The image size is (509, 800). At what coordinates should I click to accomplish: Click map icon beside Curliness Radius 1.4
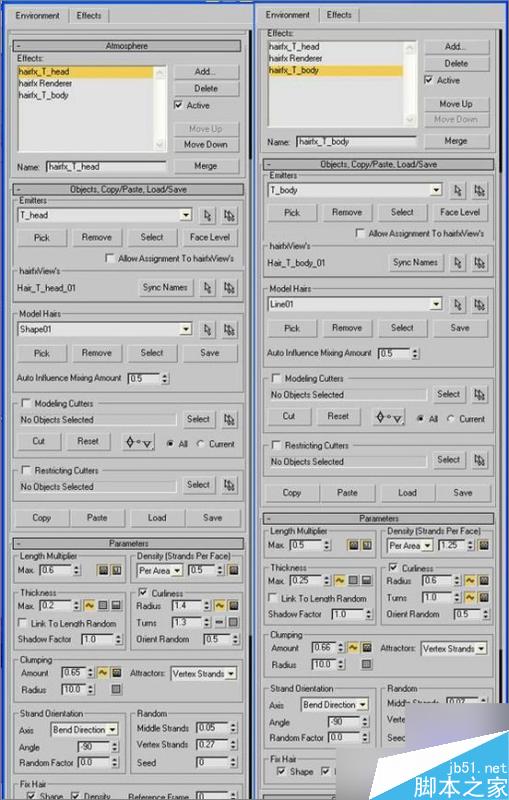[233, 606]
